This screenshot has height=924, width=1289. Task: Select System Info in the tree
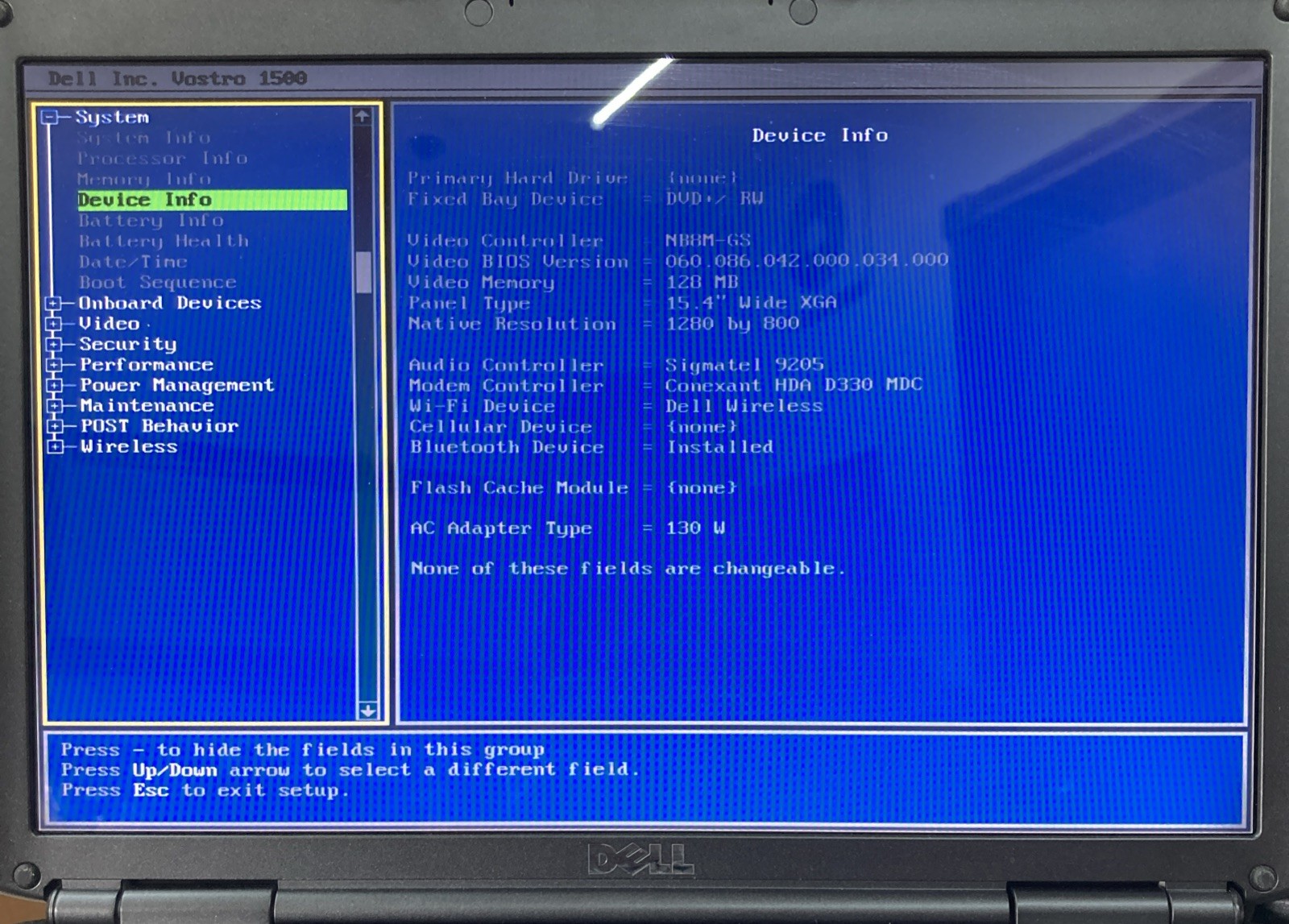[x=143, y=138]
